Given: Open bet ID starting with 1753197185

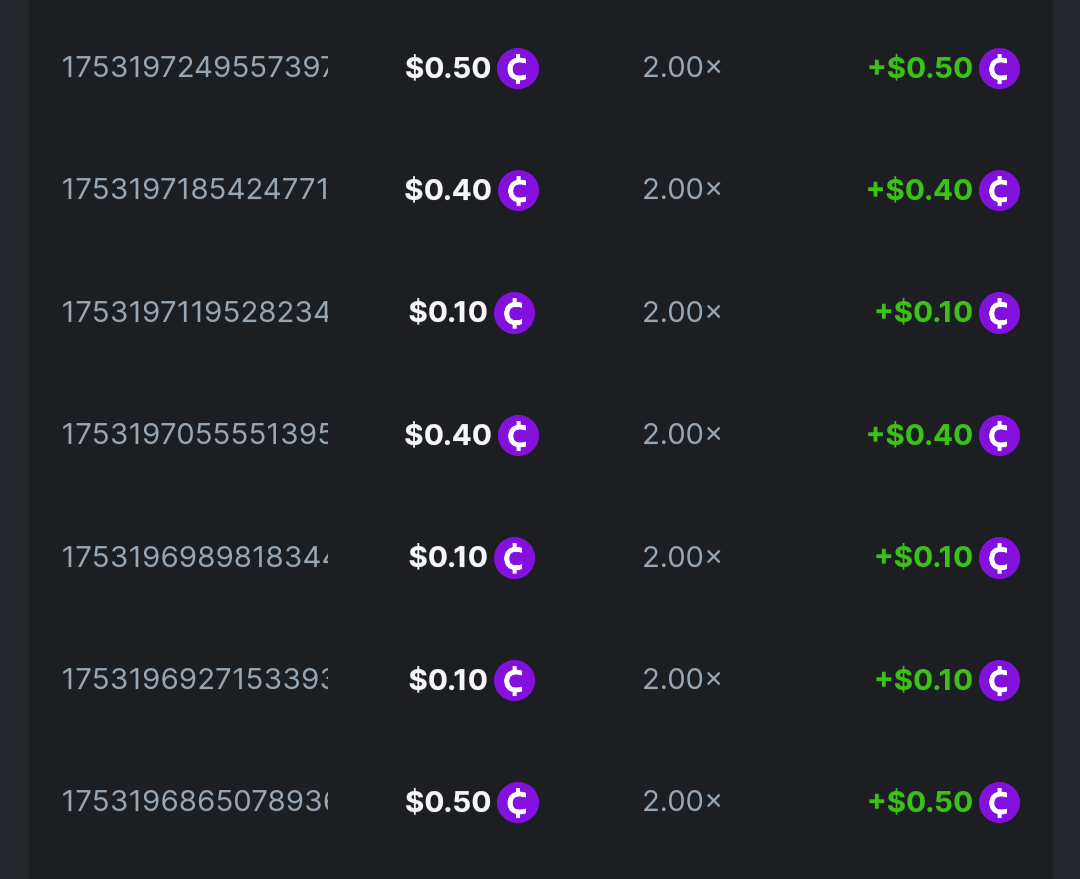Looking at the screenshot, I should click(x=195, y=190).
